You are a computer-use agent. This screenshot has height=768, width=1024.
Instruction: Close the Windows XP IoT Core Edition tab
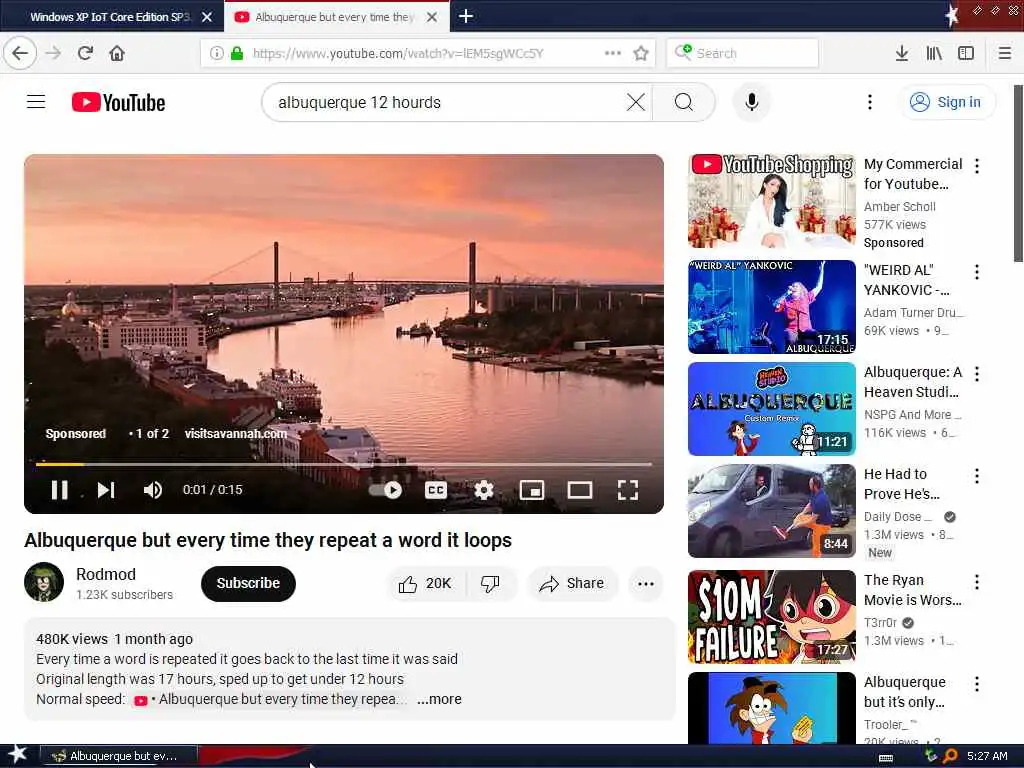click(x=207, y=17)
